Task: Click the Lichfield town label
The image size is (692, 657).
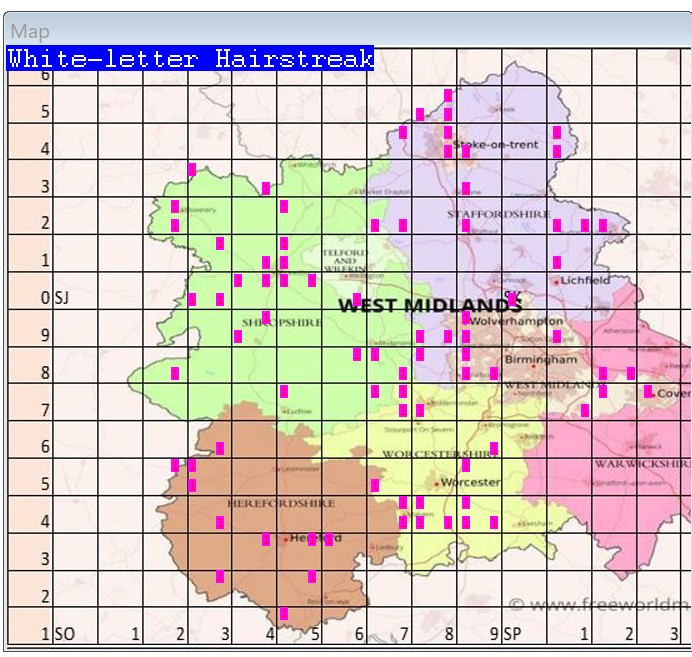Action: [x=585, y=281]
